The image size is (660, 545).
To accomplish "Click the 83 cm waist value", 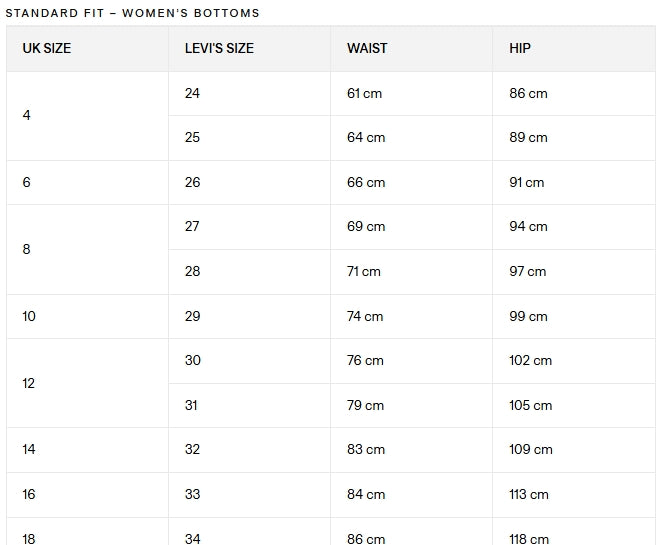I will tap(366, 449).
